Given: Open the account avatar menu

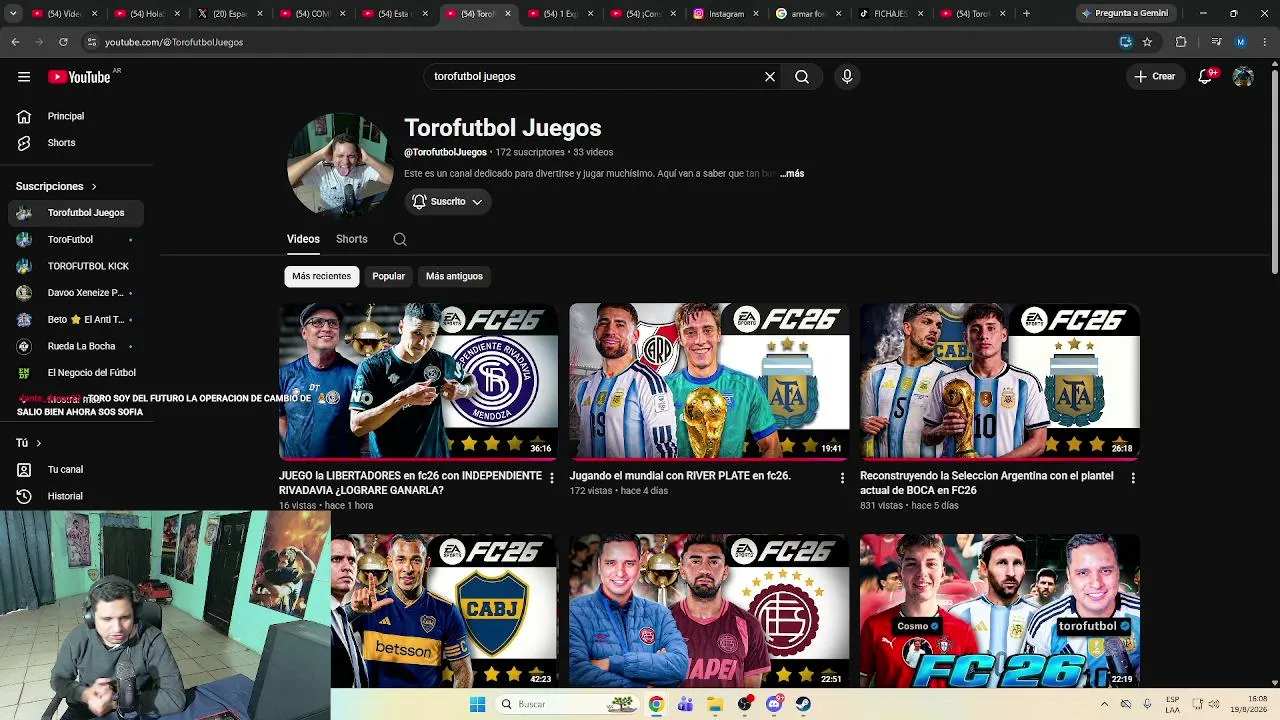Looking at the screenshot, I should tap(1243, 77).
